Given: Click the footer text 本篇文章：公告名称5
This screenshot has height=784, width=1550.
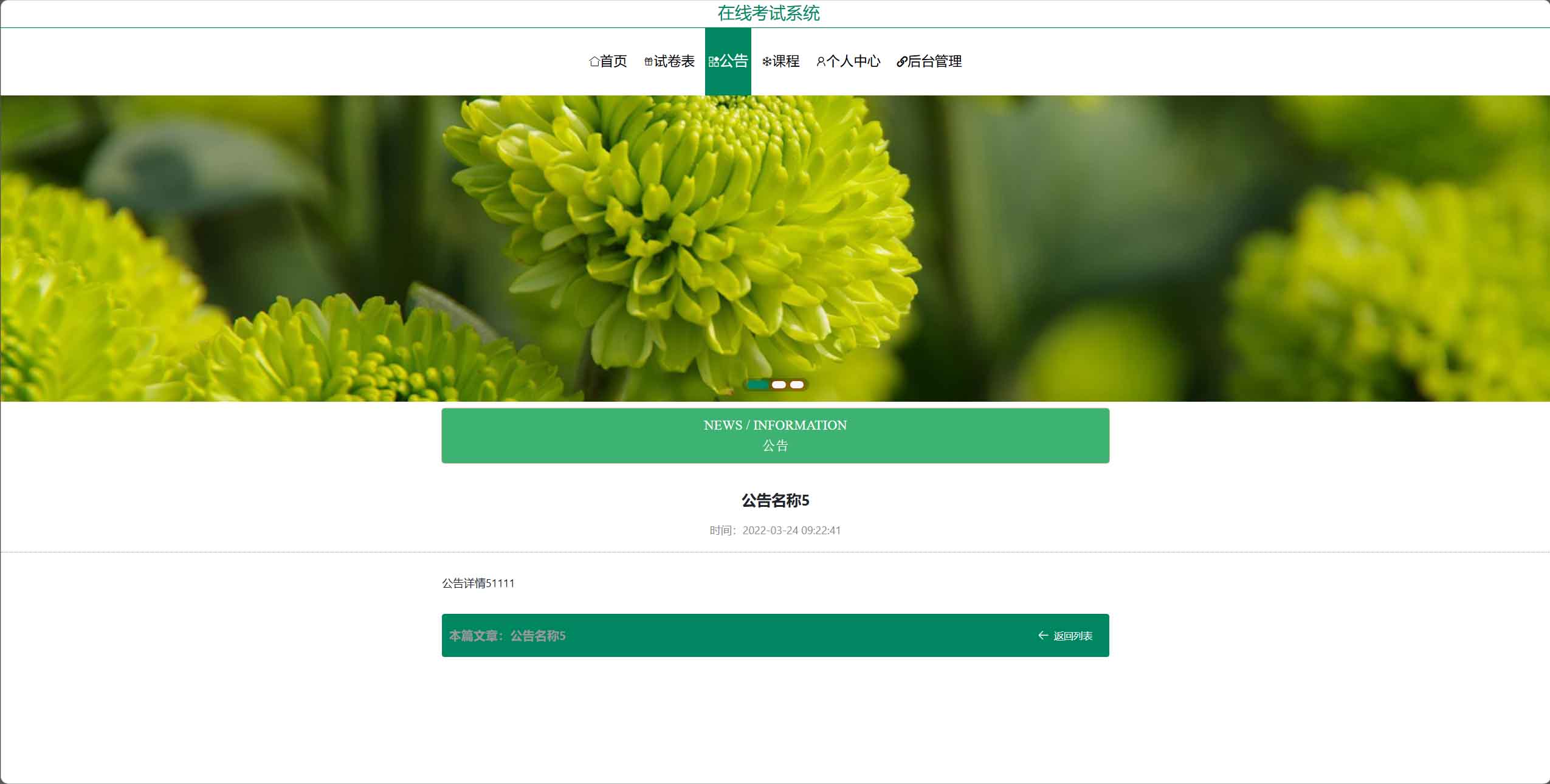Looking at the screenshot, I should pyautogui.click(x=508, y=636).
